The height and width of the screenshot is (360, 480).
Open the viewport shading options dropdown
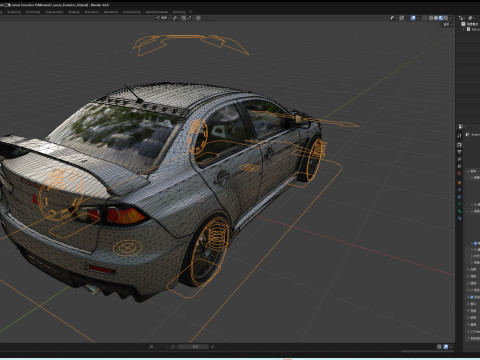coord(451,18)
